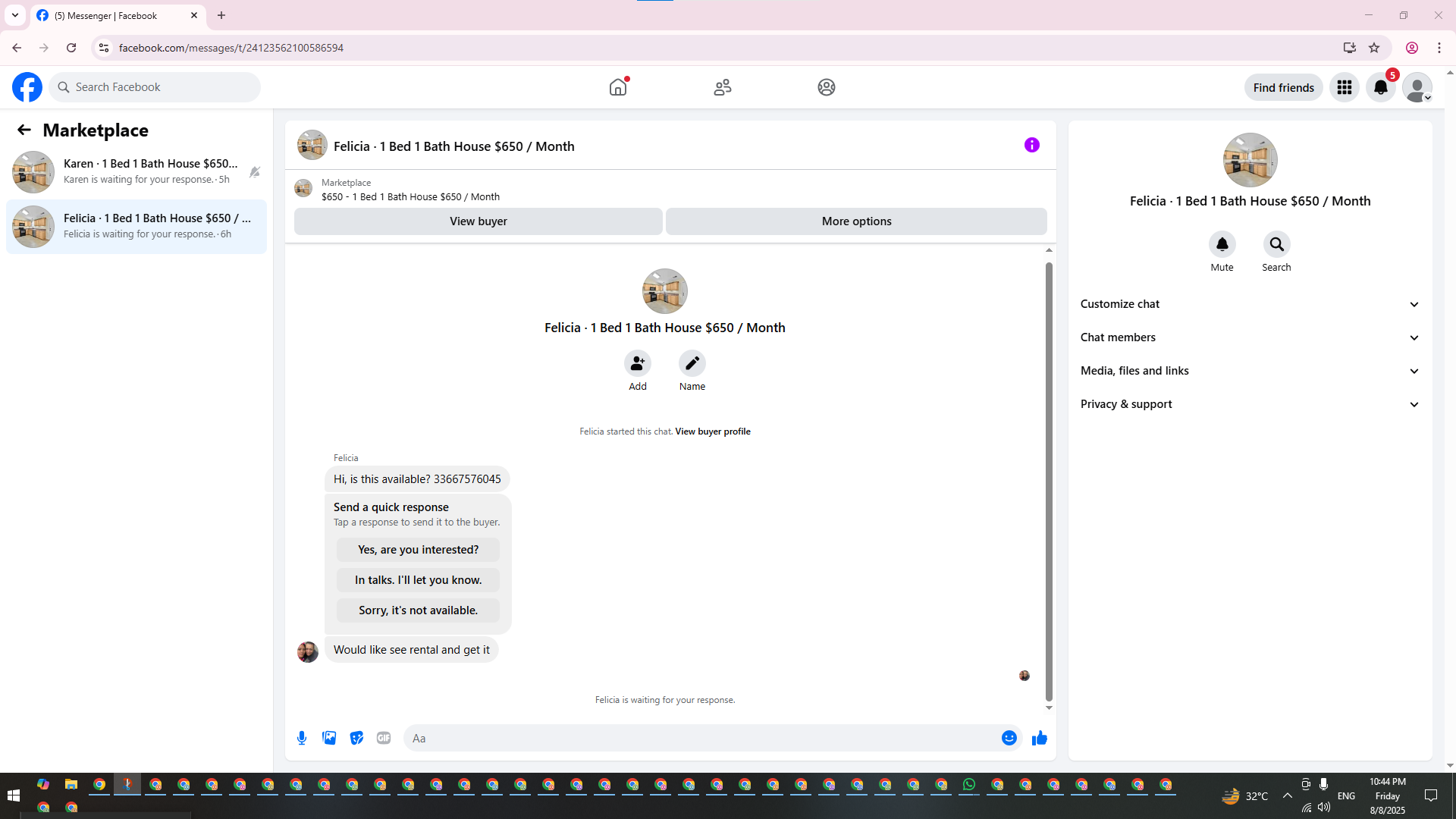The width and height of the screenshot is (1456, 819).
Task: Open the sticker picker icon
Action: point(356,738)
